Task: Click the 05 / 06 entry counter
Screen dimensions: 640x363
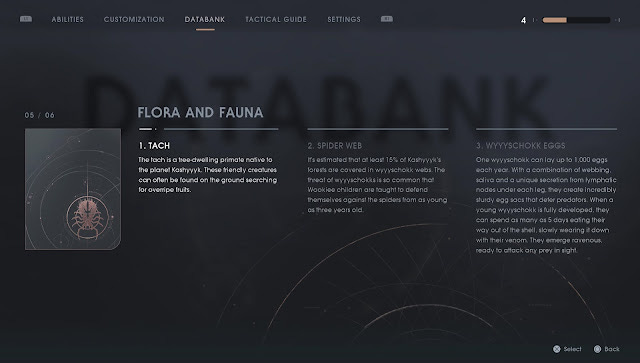Action: 39,115
